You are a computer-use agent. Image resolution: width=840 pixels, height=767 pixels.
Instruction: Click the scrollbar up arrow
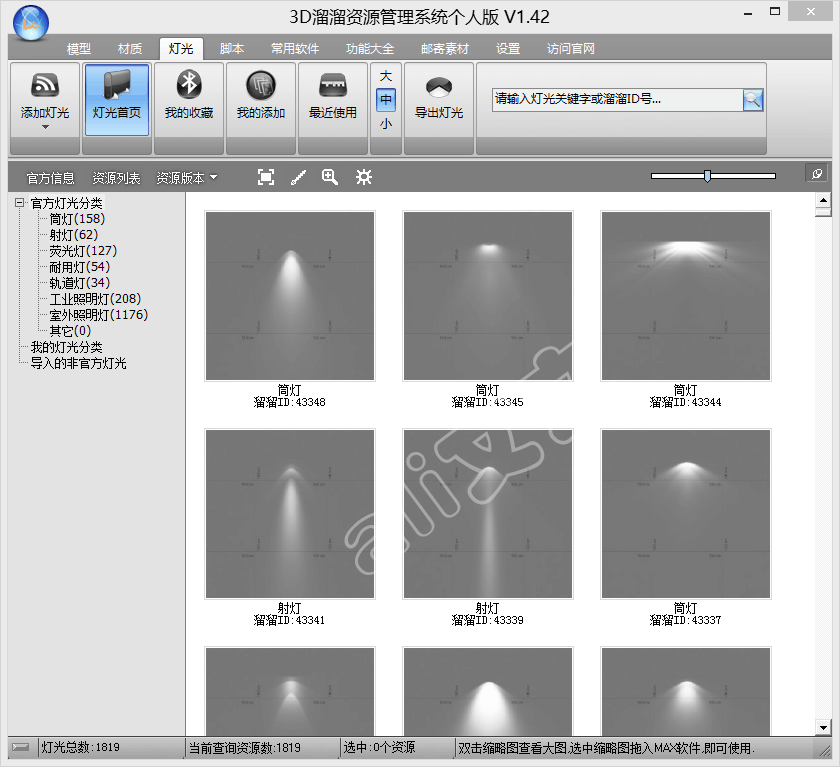point(823,200)
